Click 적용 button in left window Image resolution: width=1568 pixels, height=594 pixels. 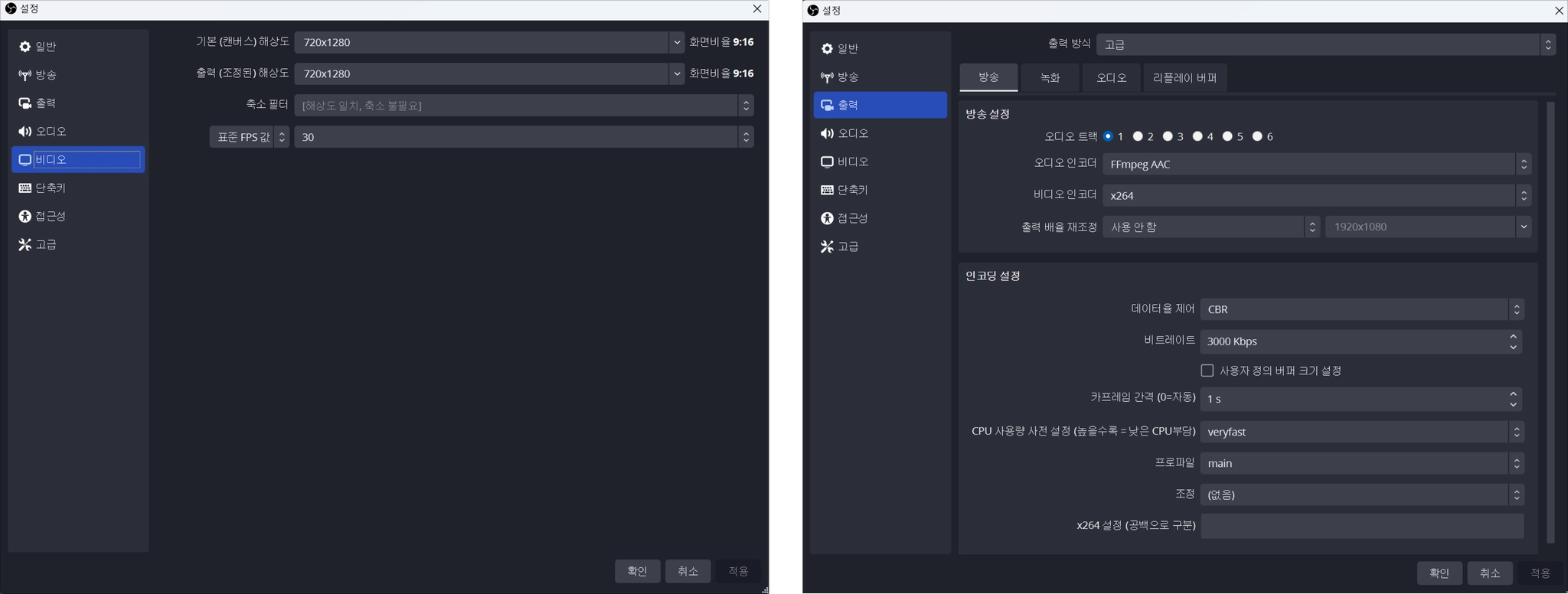tap(739, 571)
